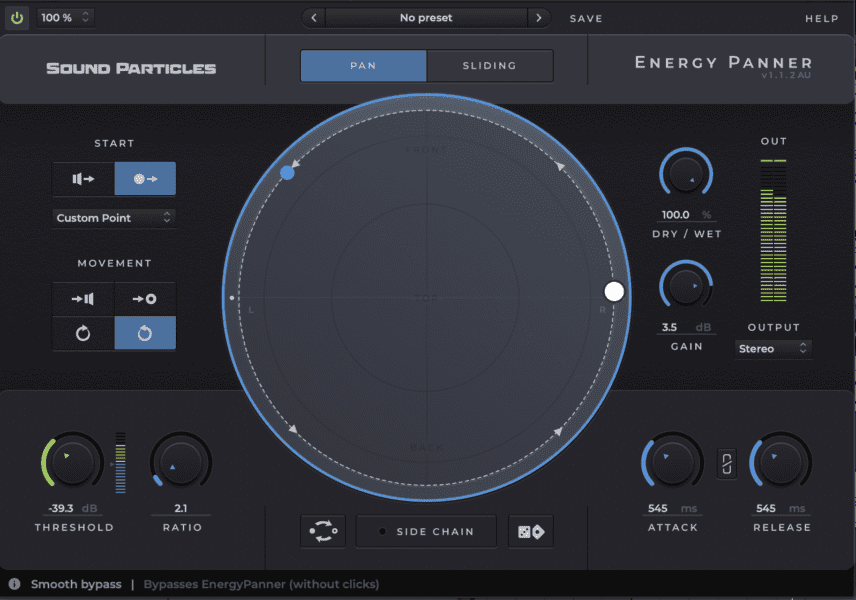The height and width of the screenshot is (600, 856).
Task: Open the HELP link
Action: 822,19
